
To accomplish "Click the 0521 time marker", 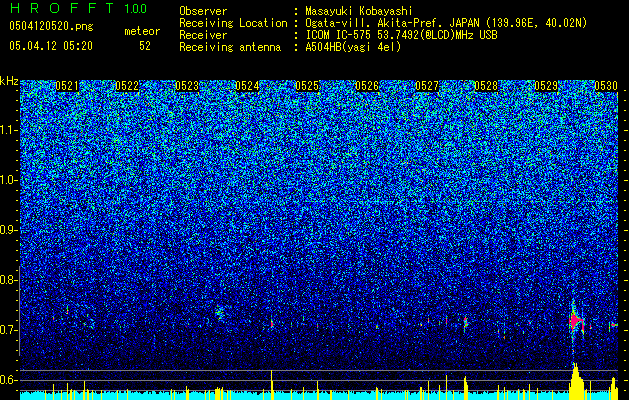I will tap(67, 86).
